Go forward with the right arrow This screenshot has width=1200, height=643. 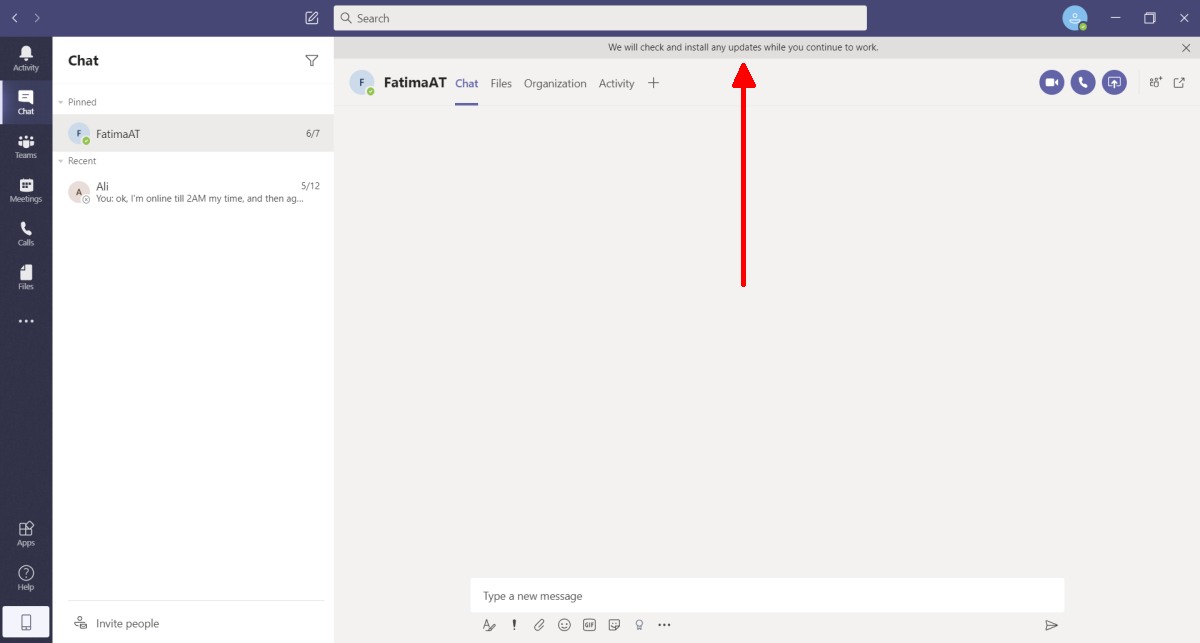point(37,18)
